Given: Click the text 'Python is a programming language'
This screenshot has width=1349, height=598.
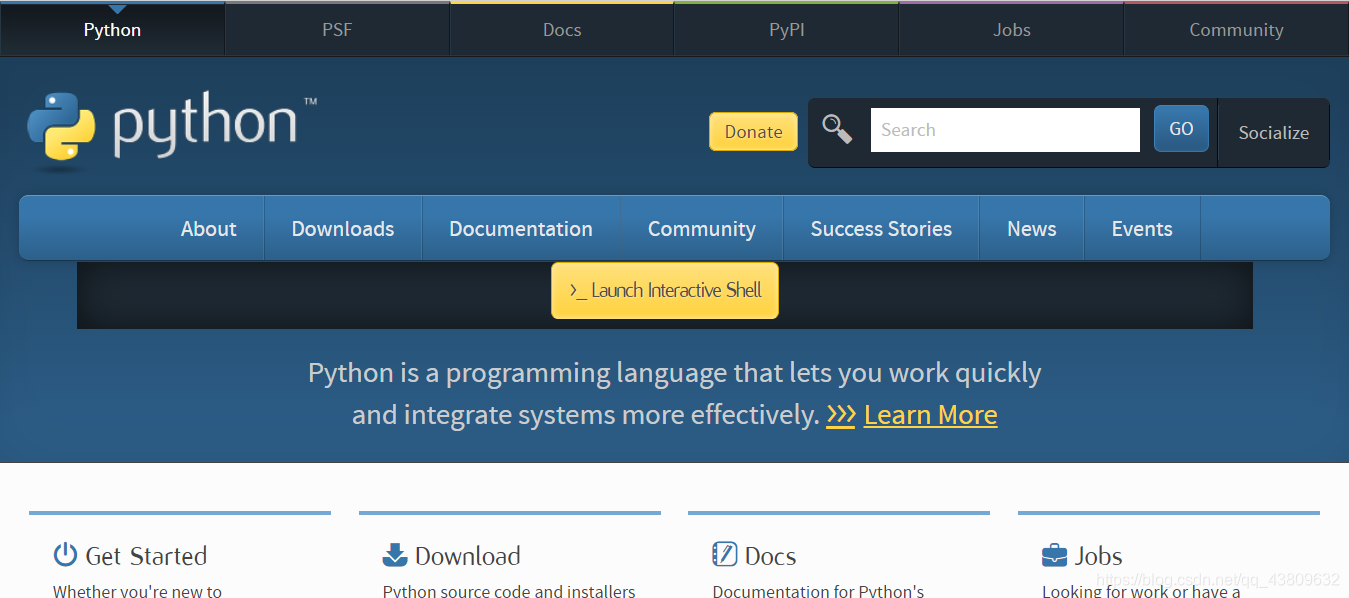Looking at the screenshot, I should click(519, 374).
